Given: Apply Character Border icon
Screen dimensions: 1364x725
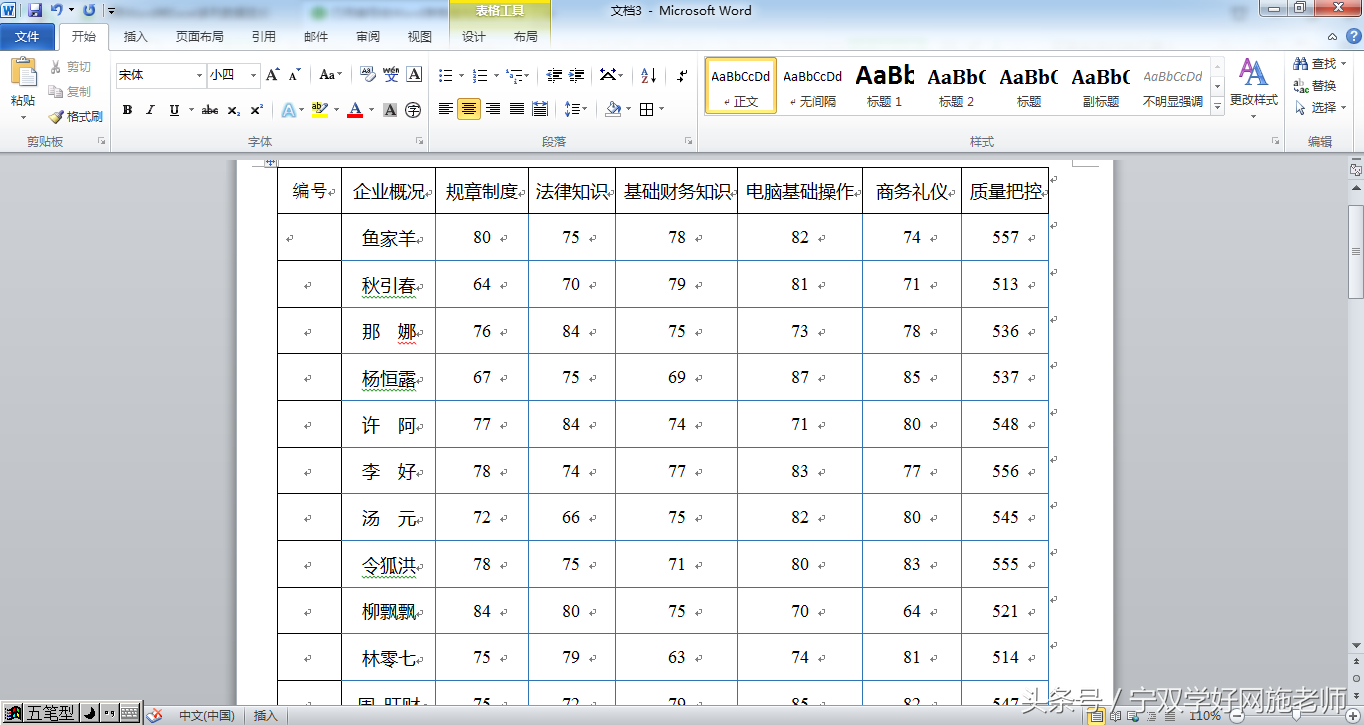Looking at the screenshot, I should tap(414, 75).
